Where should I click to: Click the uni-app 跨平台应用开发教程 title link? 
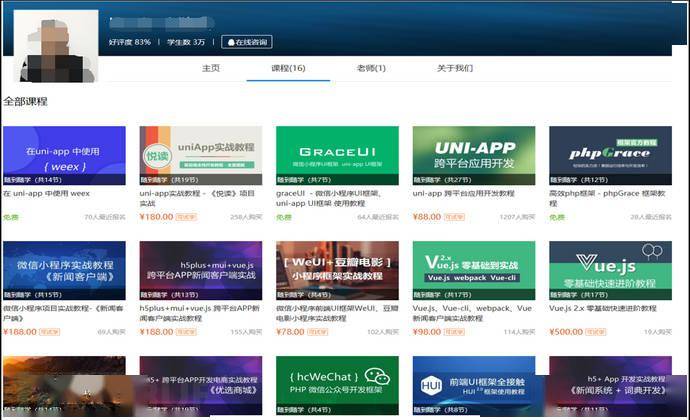(x=463, y=193)
